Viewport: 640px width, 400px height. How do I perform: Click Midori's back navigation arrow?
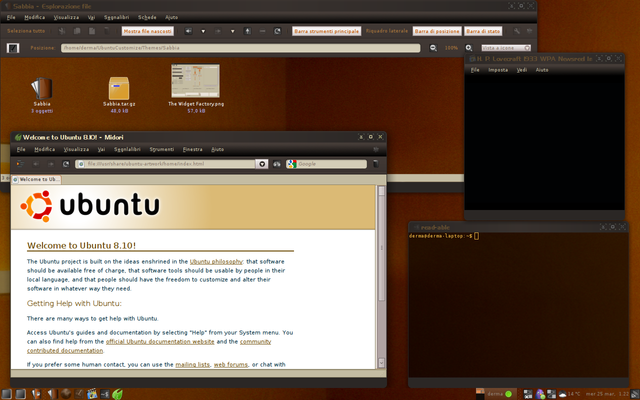pos(36,164)
